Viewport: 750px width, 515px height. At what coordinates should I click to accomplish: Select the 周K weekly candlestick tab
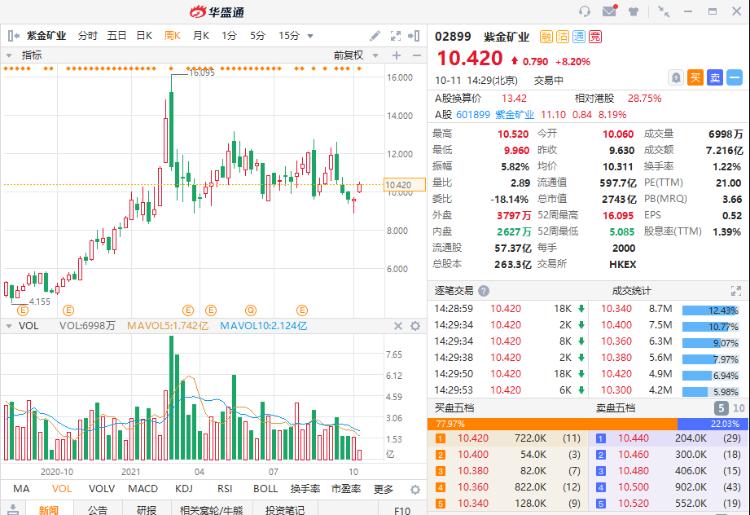(x=172, y=36)
